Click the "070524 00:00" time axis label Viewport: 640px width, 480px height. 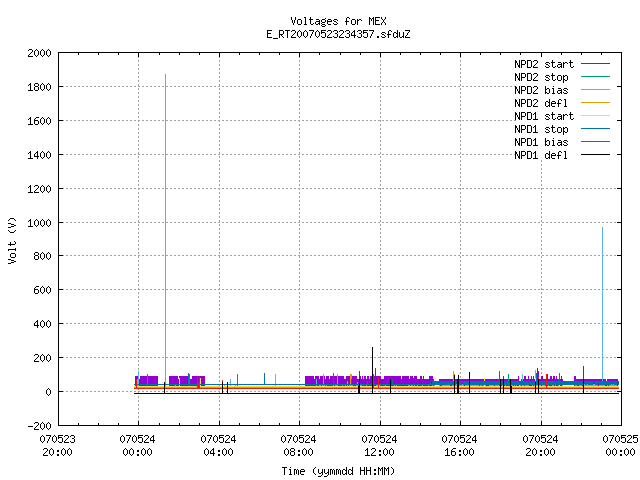coord(138,446)
